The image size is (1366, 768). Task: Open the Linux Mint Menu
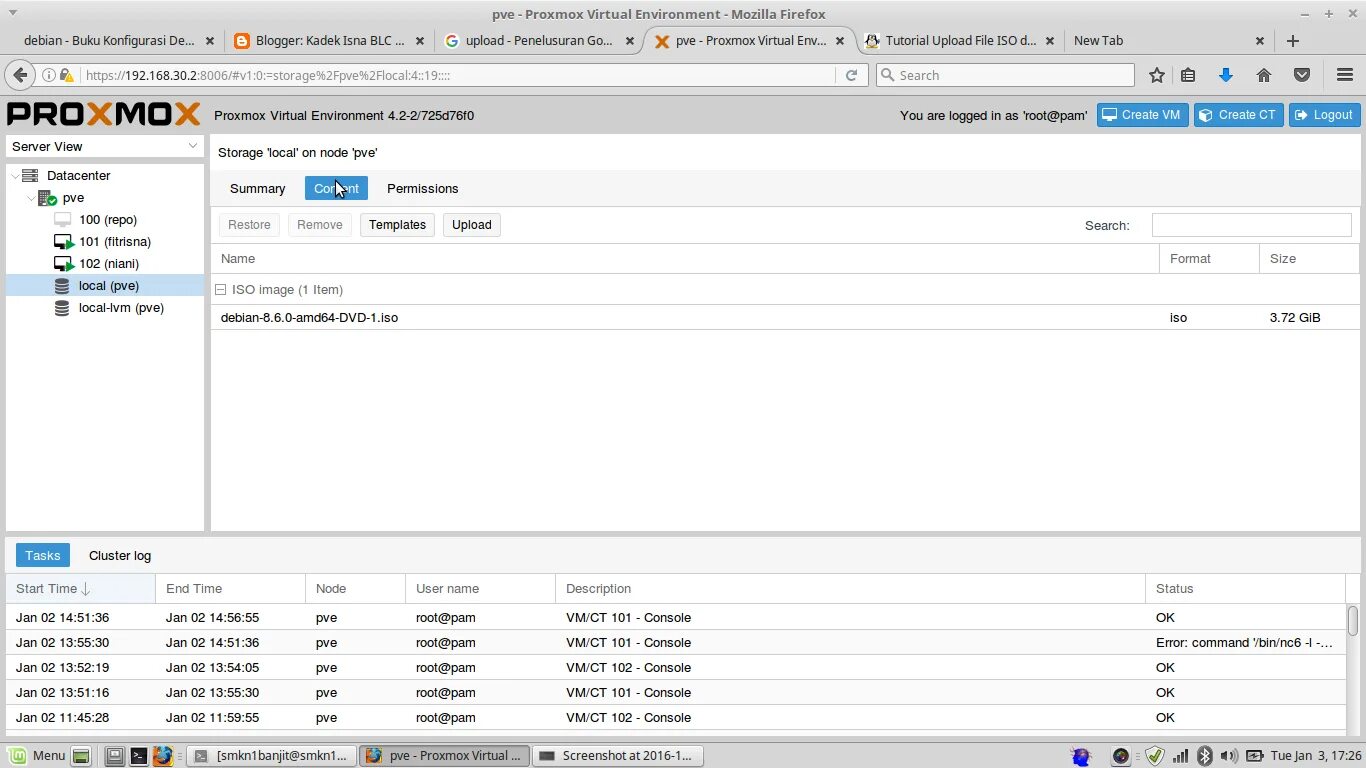tap(37, 756)
